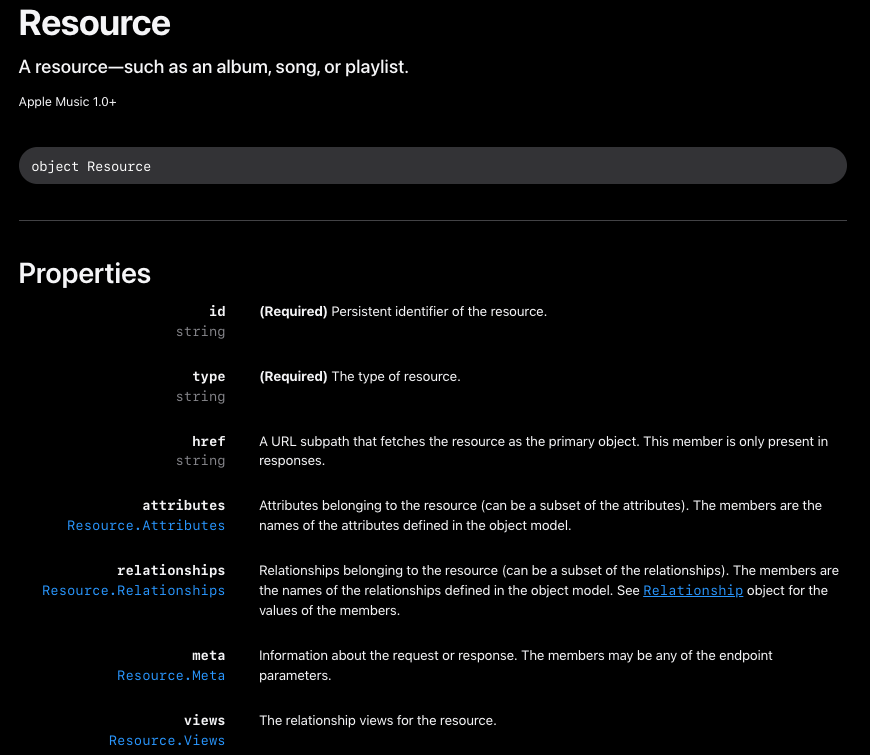870x755 pixels.
Task: Click the "meta" property name
Action: [x=208, y=655]
